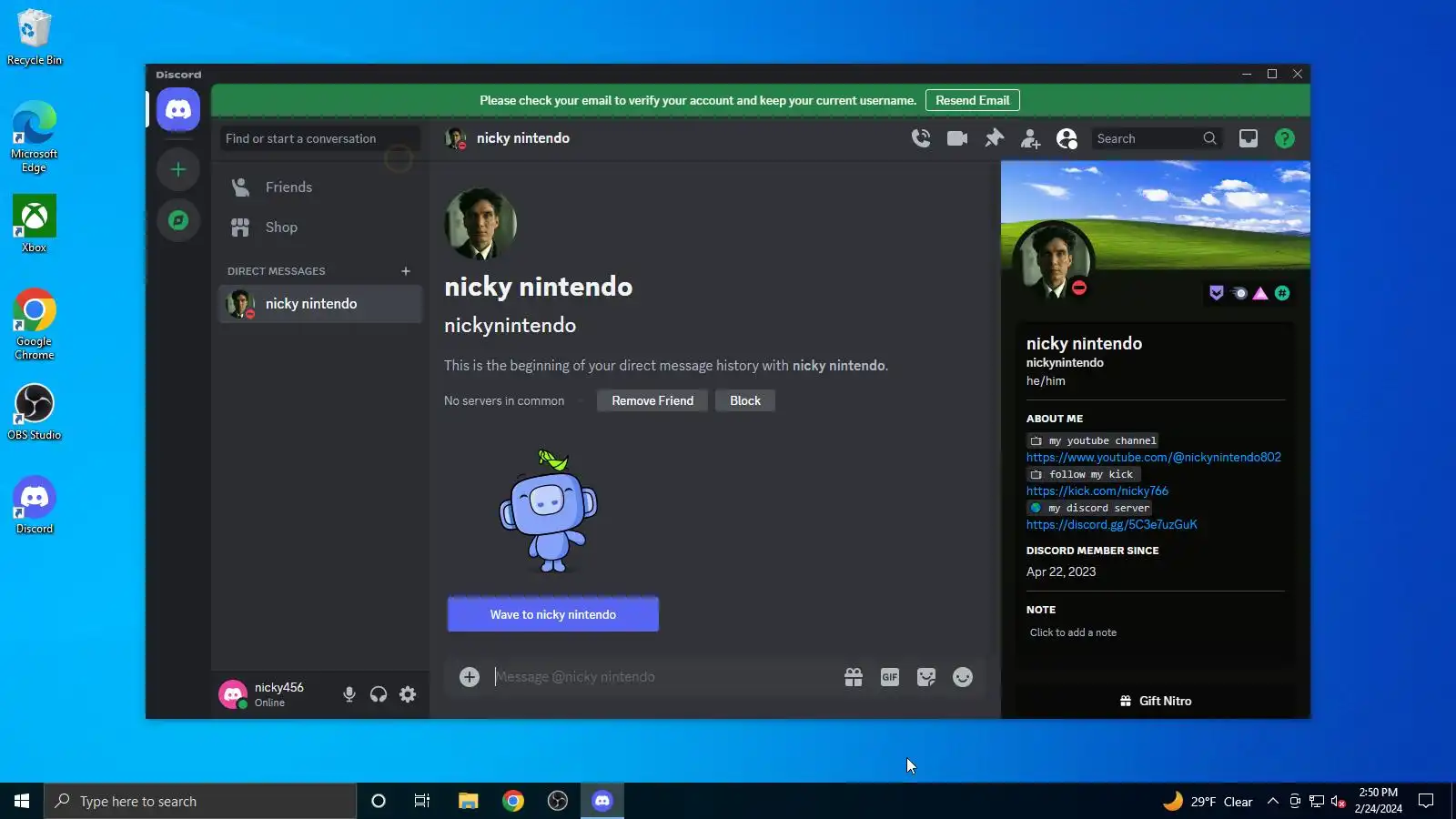The image size is (1456, 819).
Task: Select Xbox desktop shortcut
Action: point(35,224)
